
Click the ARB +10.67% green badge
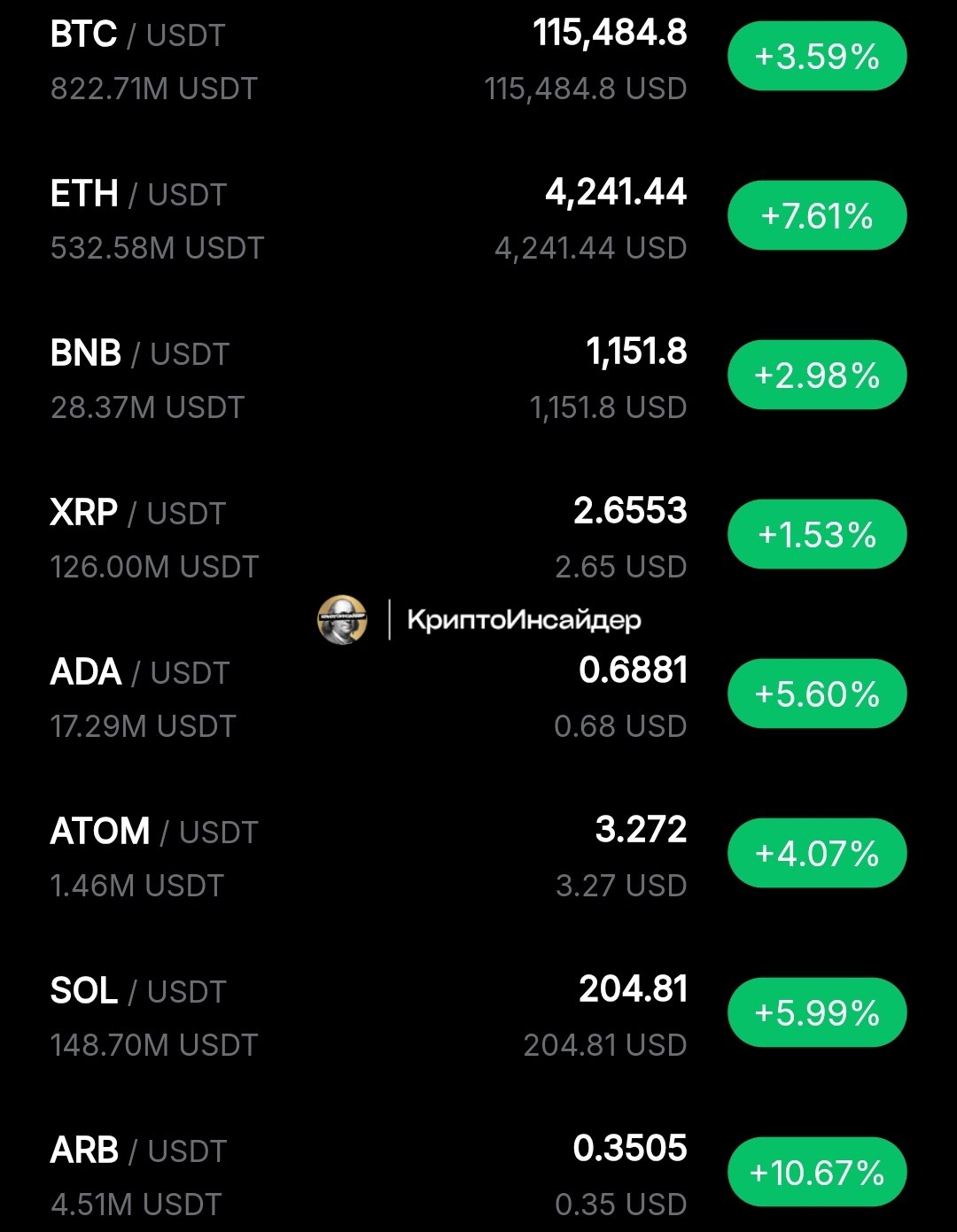point(817,1173)
